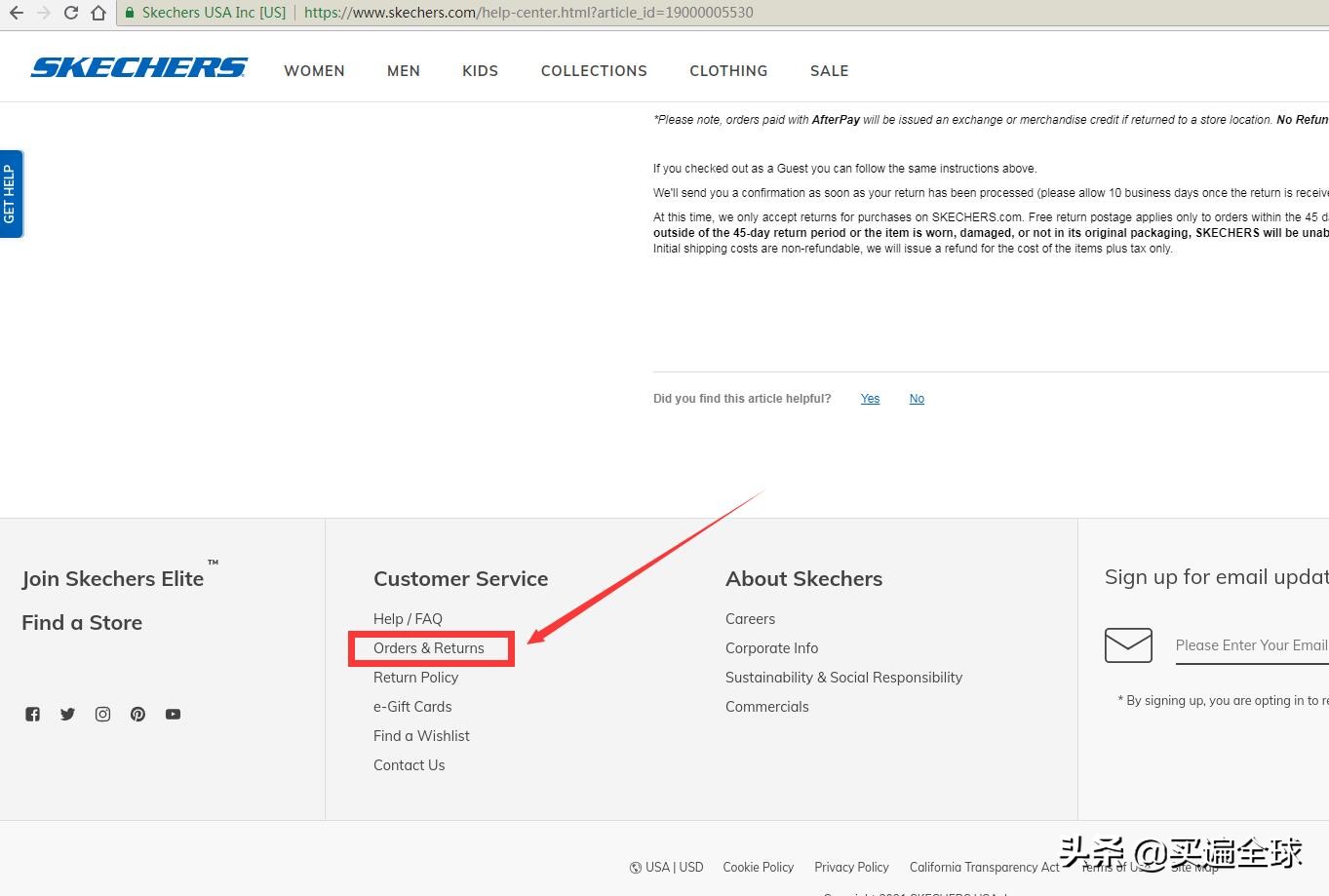Open the Corporate Info link

click(771, 648)
